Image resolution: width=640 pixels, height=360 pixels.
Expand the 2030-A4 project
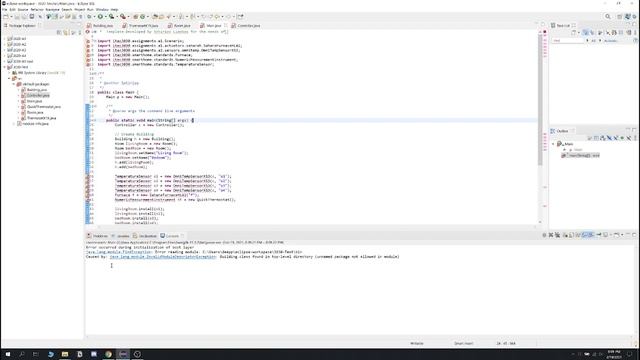(x=4, y=56)
